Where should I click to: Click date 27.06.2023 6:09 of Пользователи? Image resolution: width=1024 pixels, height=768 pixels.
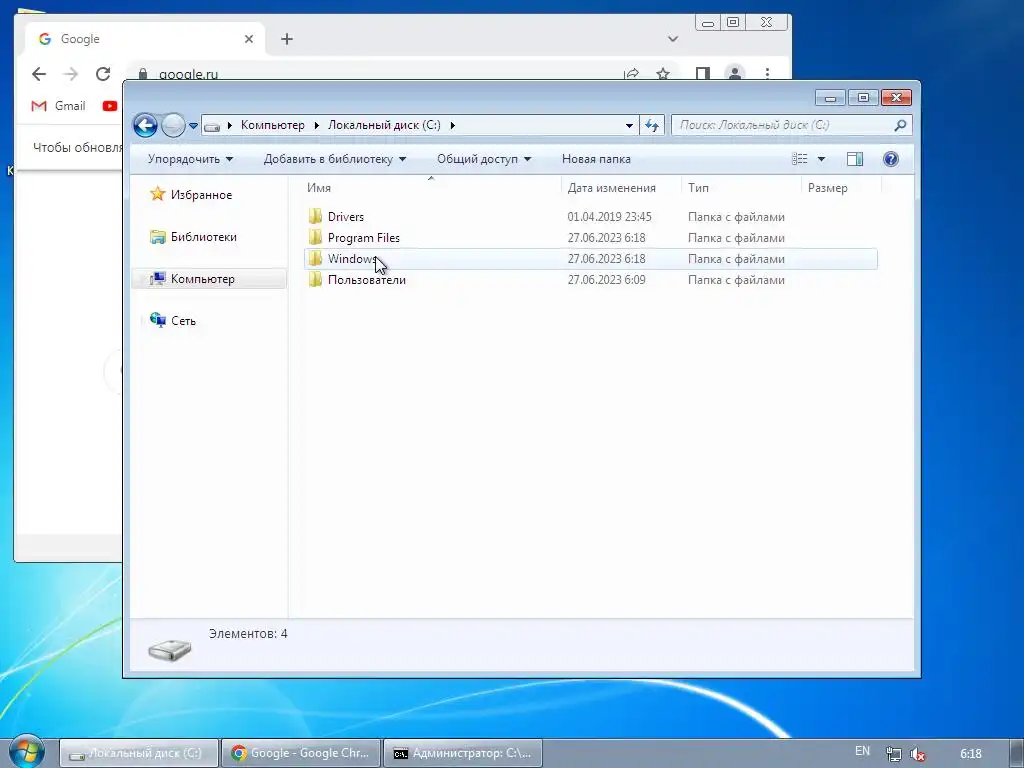(x=606, y=280)
